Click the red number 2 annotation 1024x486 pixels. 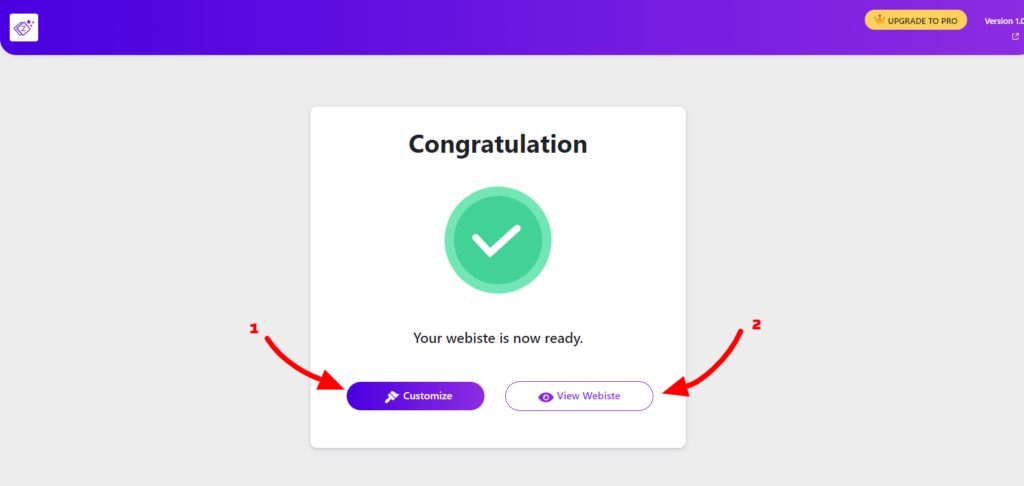point(756,324)
